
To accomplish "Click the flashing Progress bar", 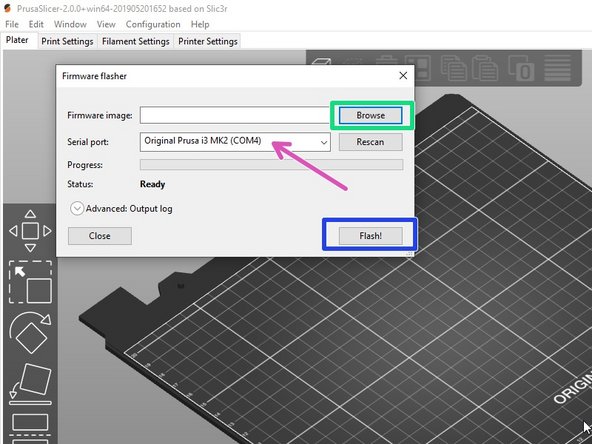I will (x=271, y=165).
